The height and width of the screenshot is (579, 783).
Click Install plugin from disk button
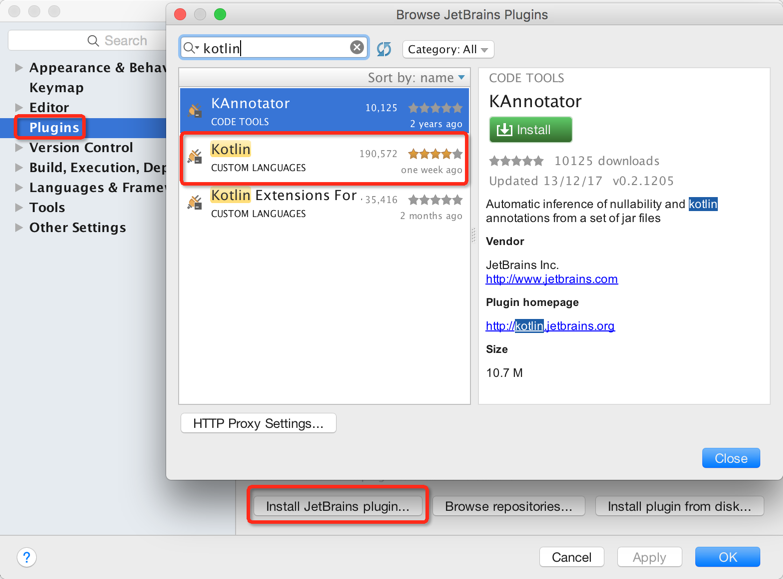pyautogui.click(x=679, y=506)
